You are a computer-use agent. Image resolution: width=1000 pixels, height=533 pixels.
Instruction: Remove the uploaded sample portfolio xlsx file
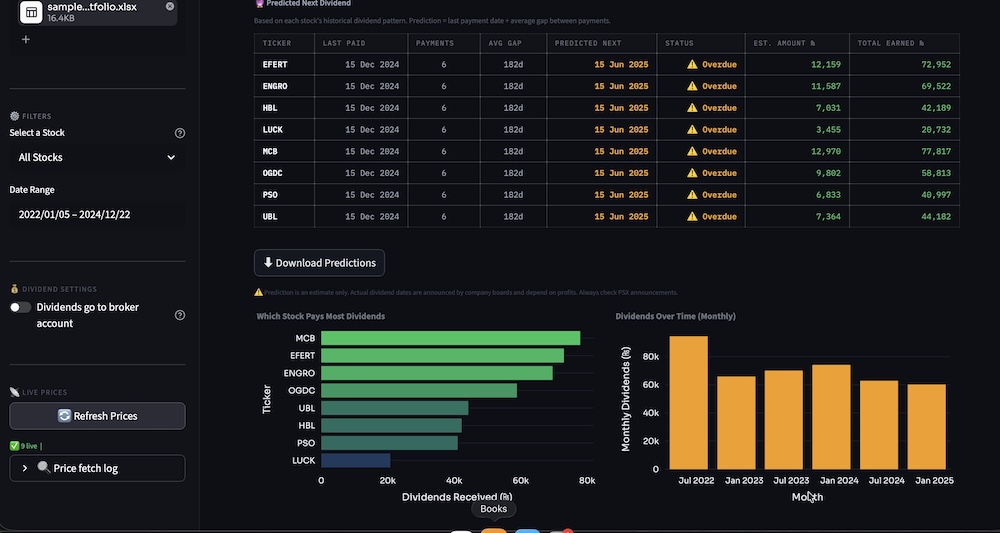coord(170,7)
